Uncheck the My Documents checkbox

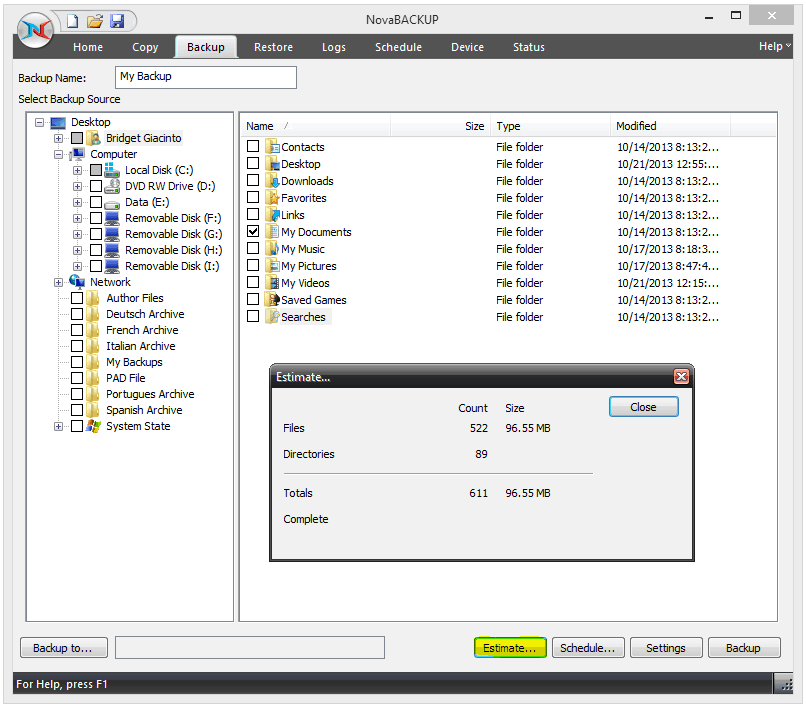click(253, 231)
